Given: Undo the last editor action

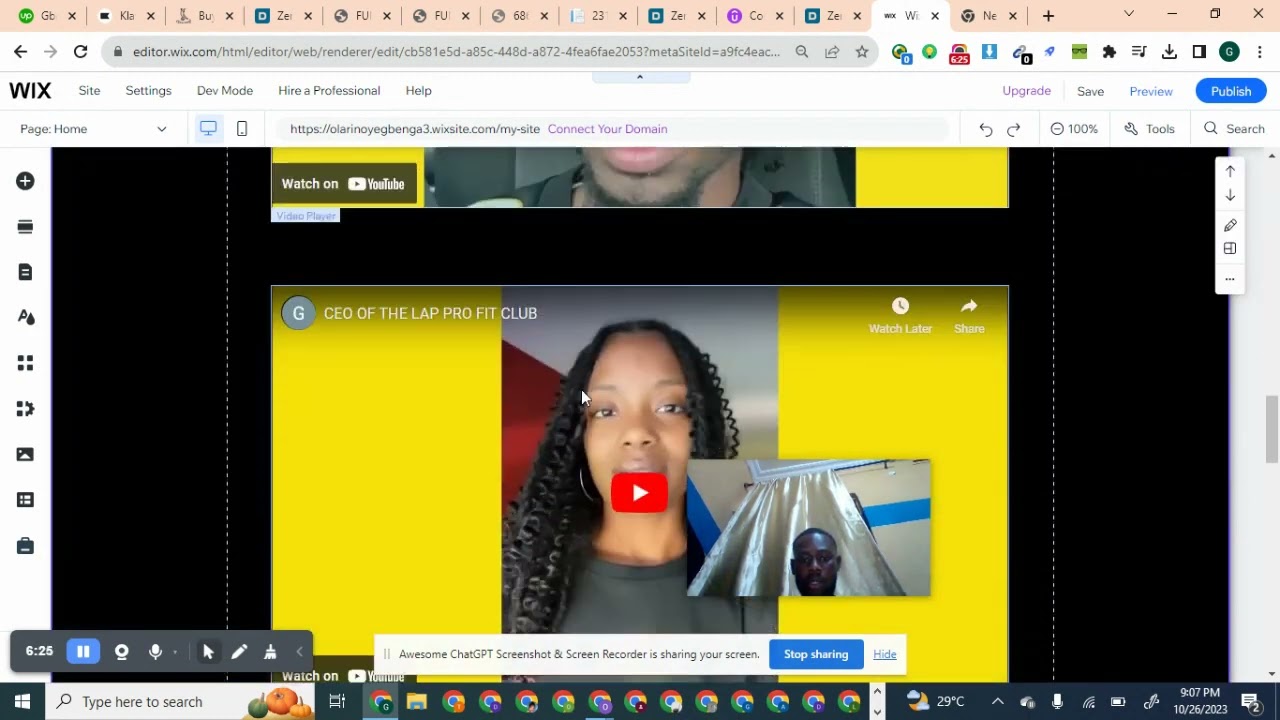Looking at the screenshot, I should click(x=986, y=129).
